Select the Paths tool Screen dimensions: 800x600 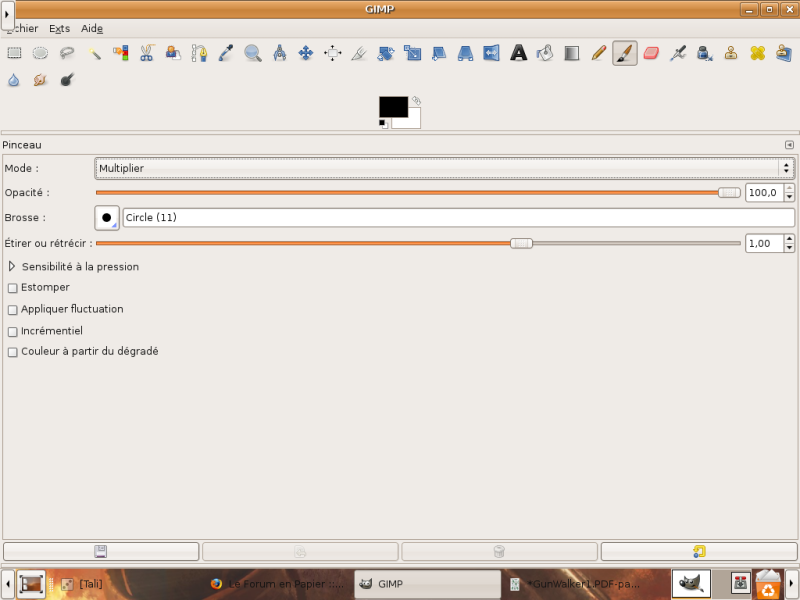click(x=199, y=53)
